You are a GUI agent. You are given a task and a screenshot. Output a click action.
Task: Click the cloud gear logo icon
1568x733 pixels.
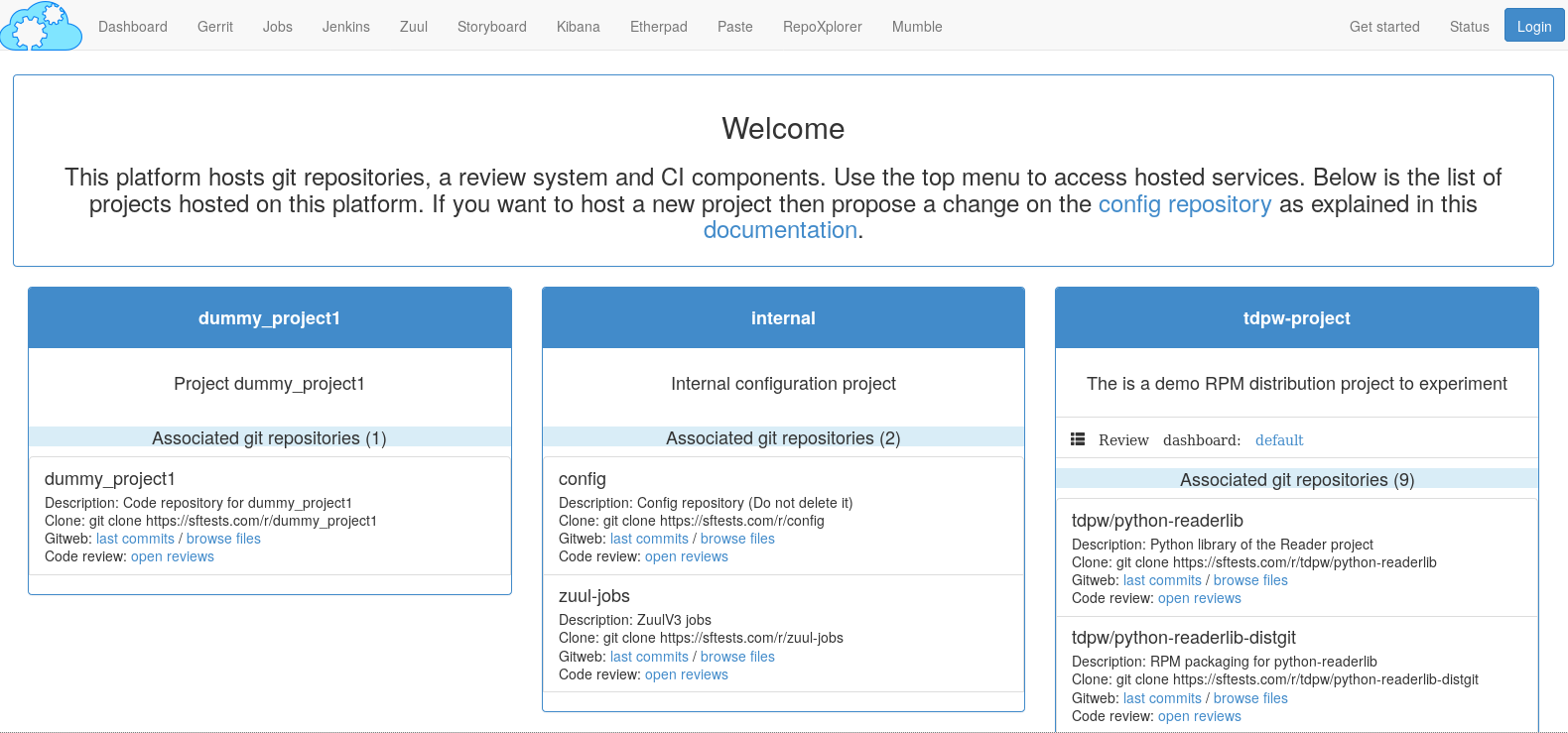[x=42, y=26]
